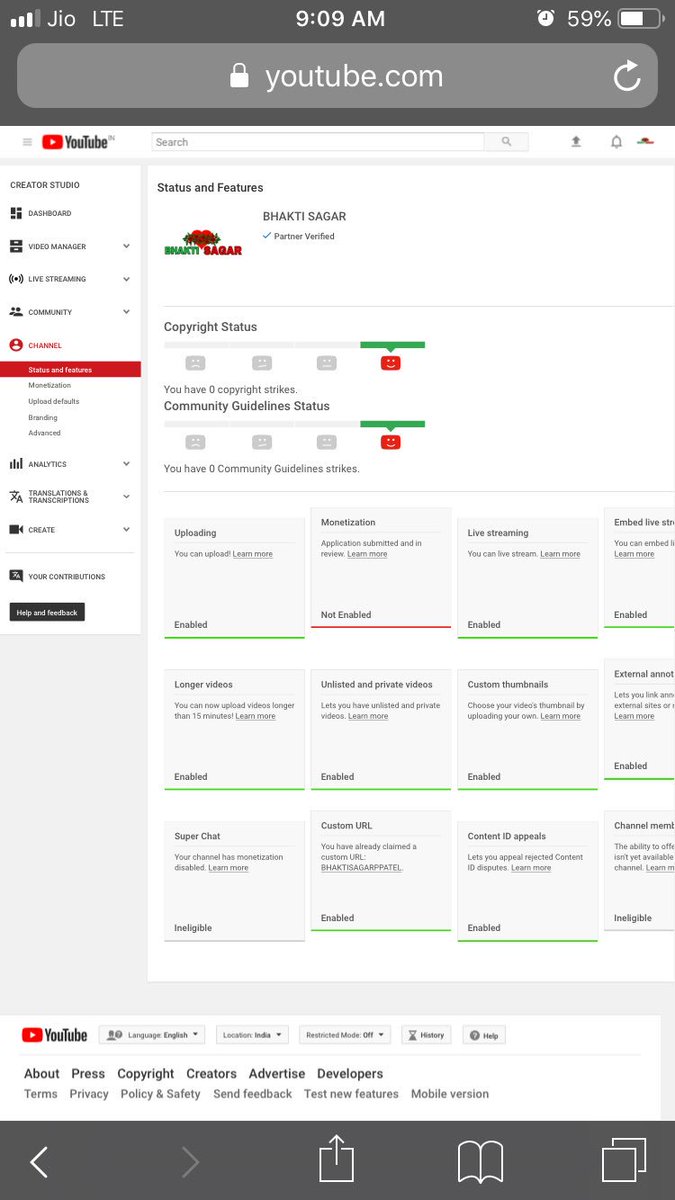Open the hamburger guide menu
The image size is (675, 1200).
pyautogui.click(x=27, y=142)
